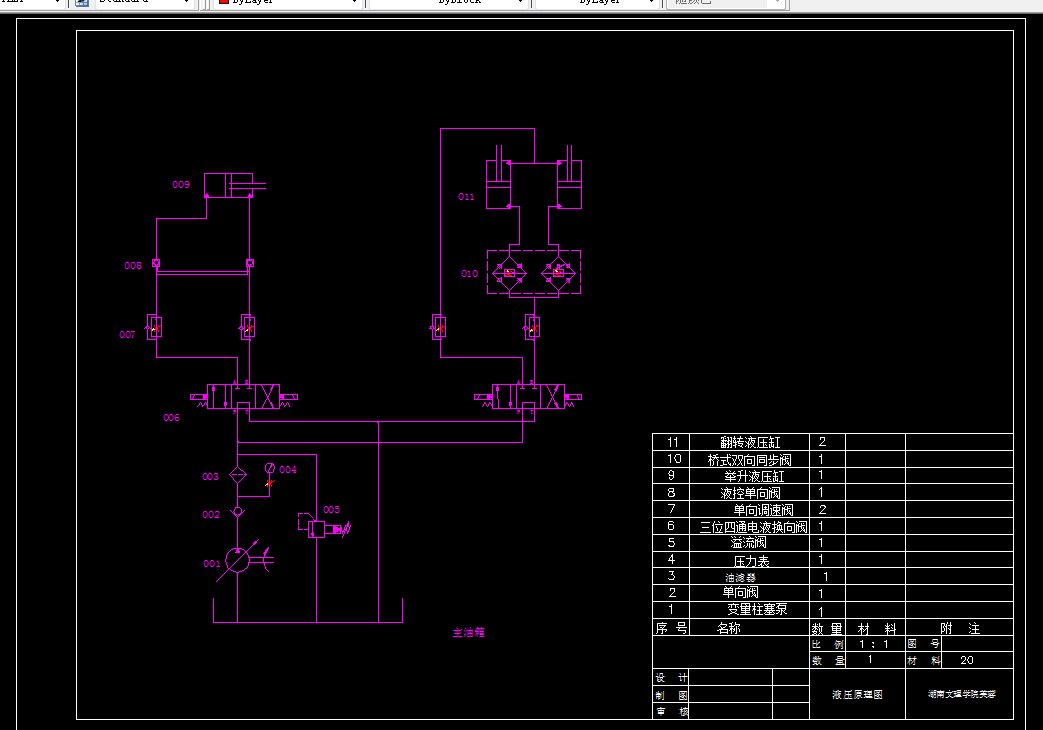This screenshot has width=1043, height=730.
Task: Click the dashed bridge synchronizing valve block
Action: (x=533, y=272)
